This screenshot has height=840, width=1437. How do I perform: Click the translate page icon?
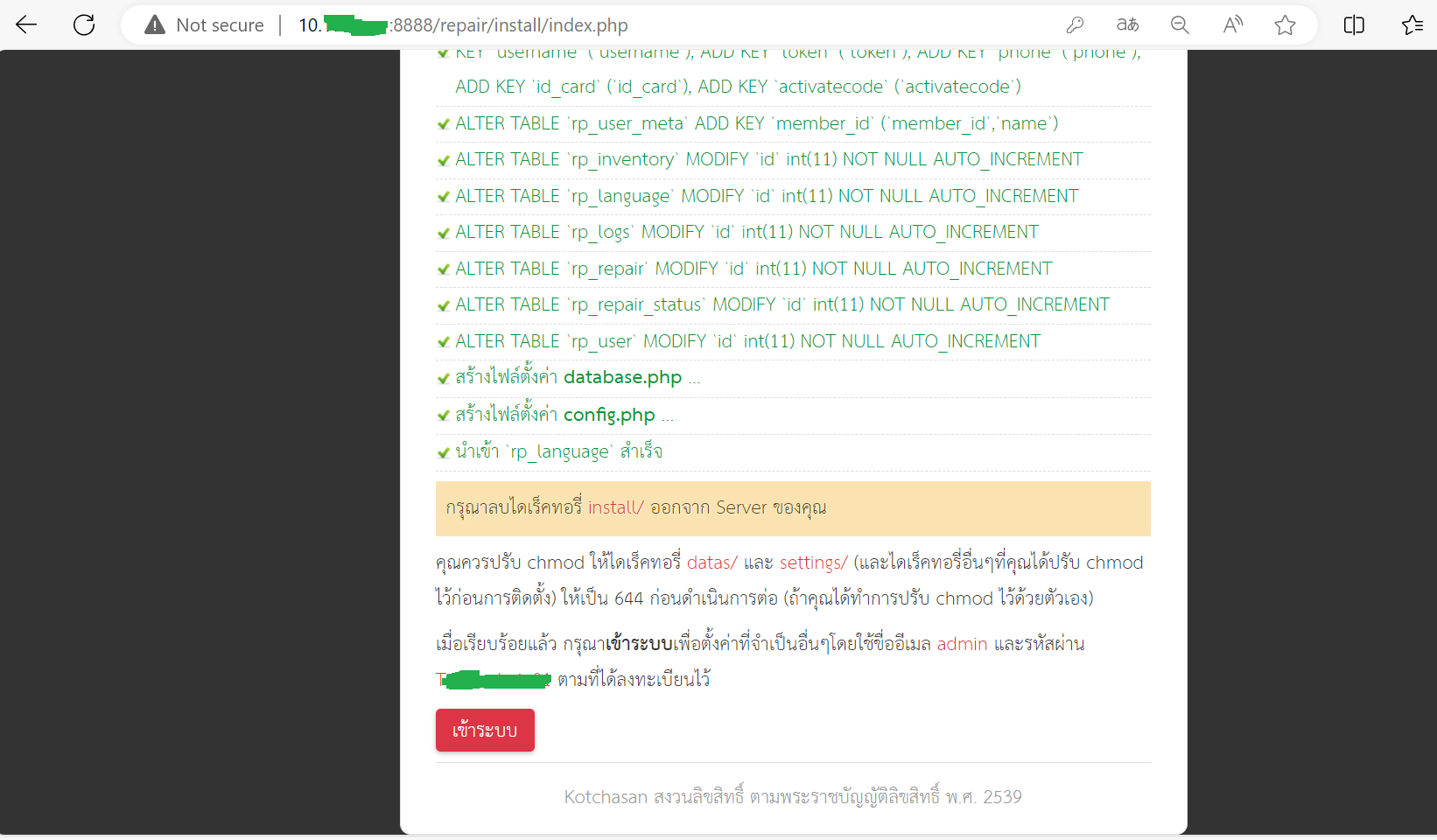point(1127,25)
